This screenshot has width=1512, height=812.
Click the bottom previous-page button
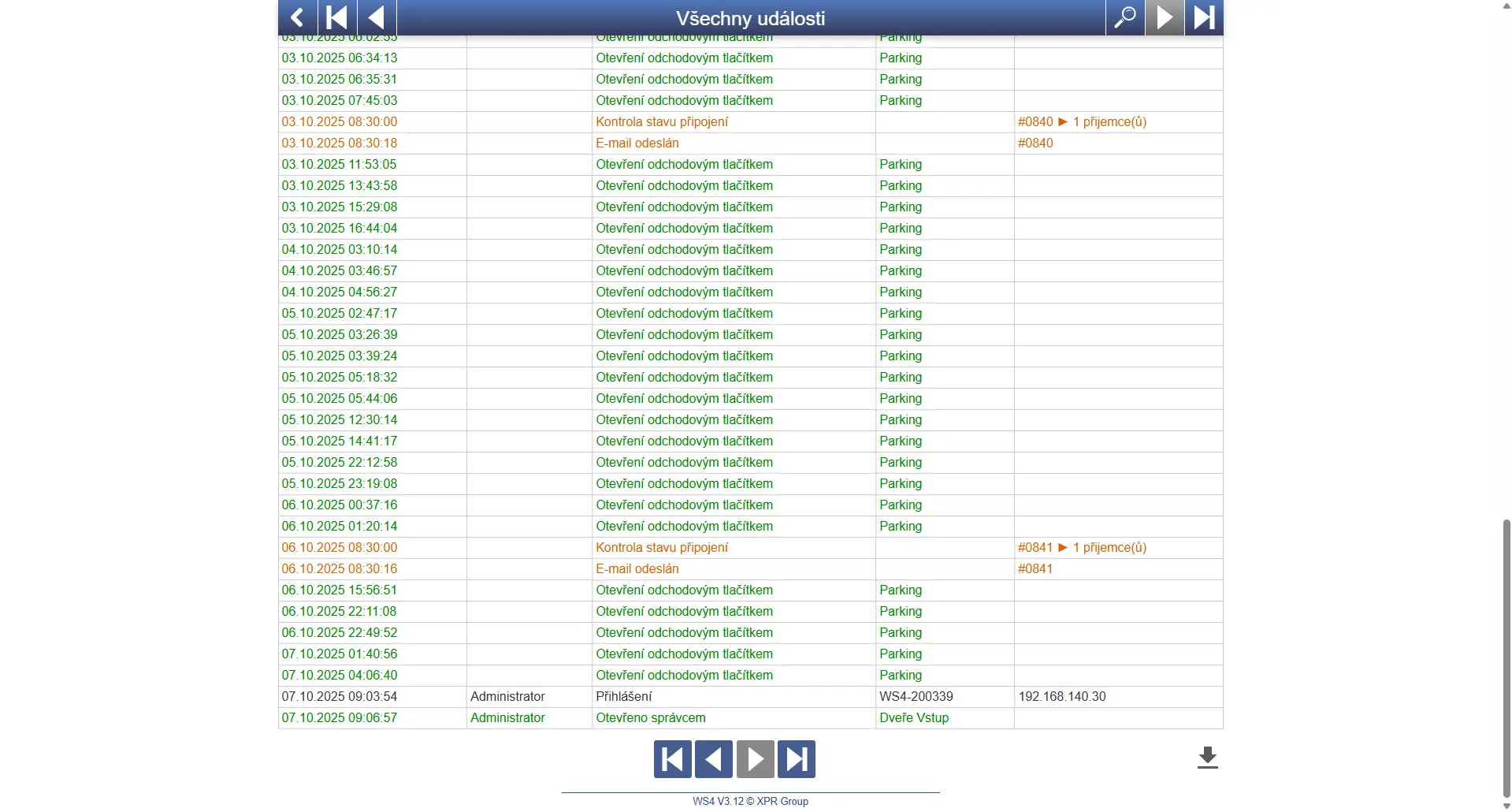(x=713, y=759)
